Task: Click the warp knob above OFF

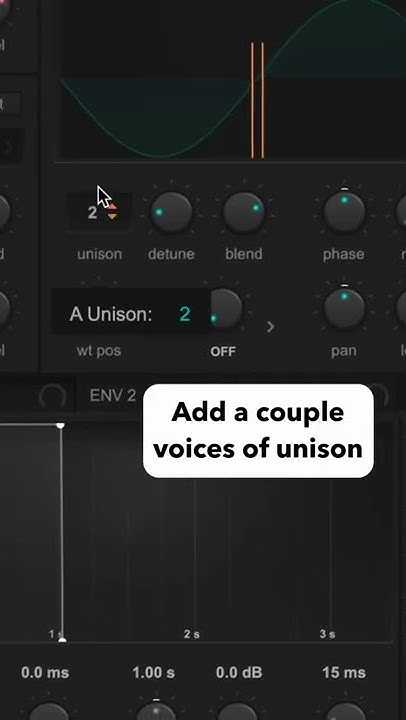Action: (226, 308)
